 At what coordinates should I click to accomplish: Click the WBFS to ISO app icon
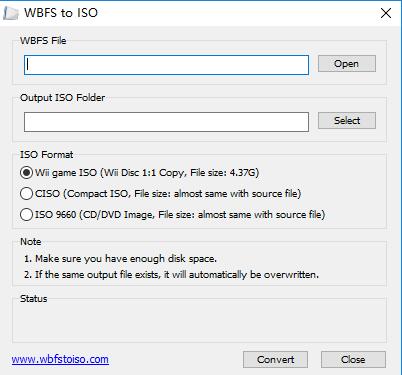[11, 13]
